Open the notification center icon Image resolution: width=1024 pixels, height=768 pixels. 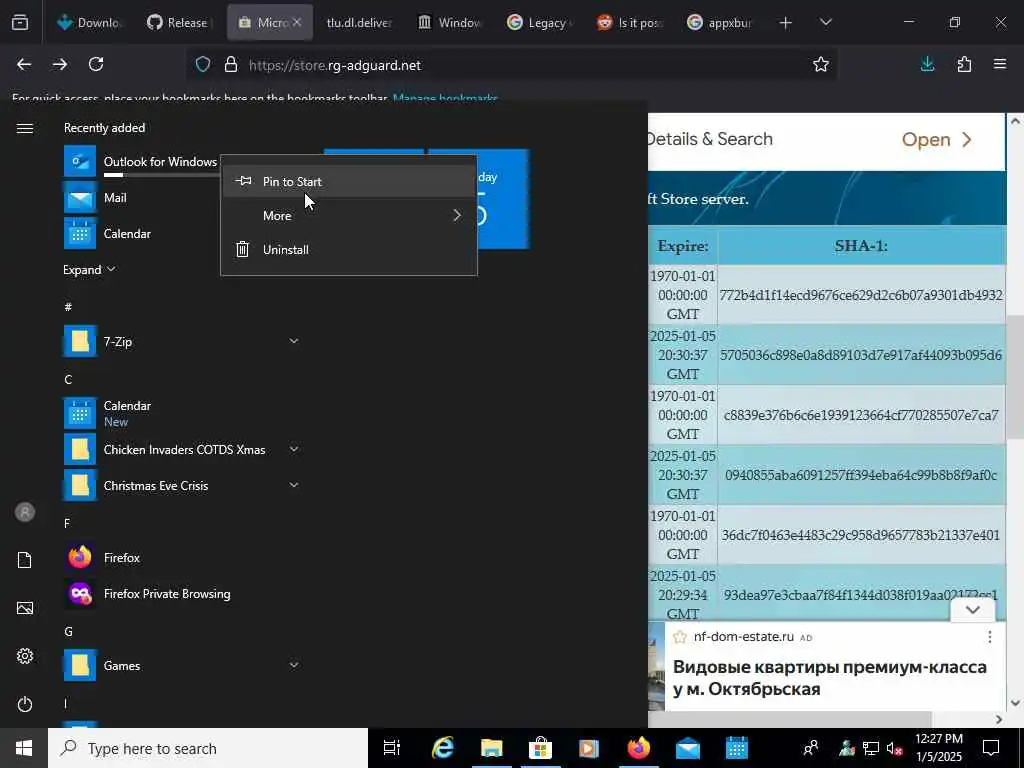pos(991,748)
